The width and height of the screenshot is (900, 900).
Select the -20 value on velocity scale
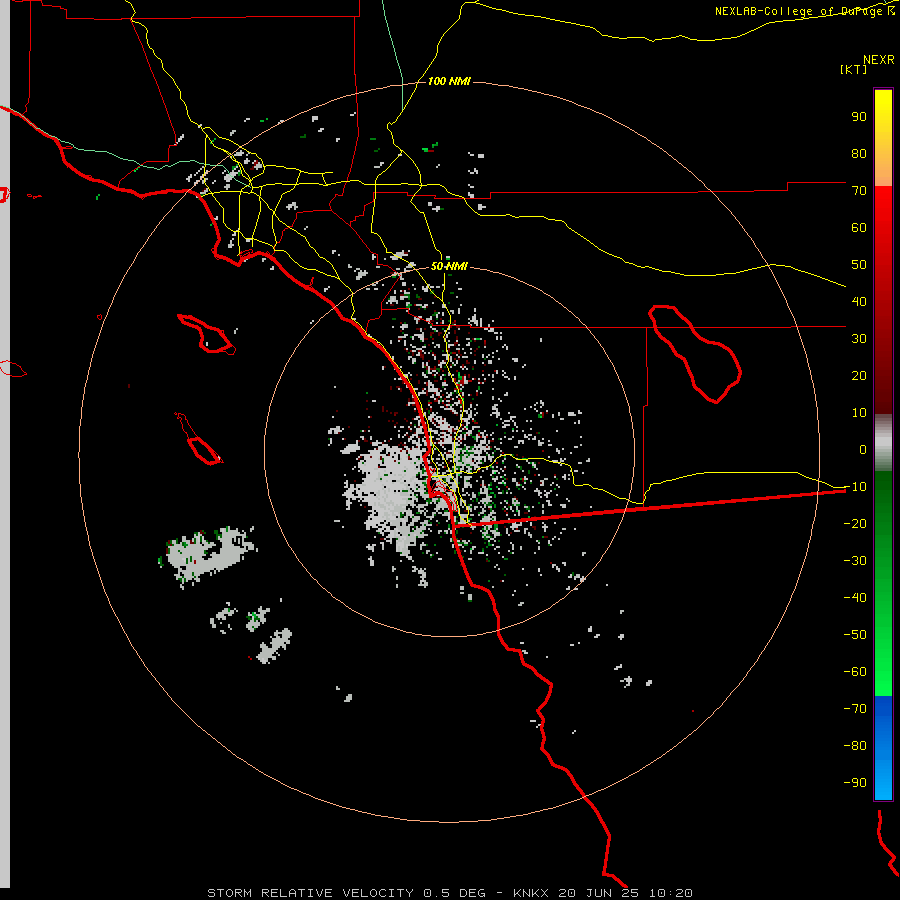coord(855,523)
